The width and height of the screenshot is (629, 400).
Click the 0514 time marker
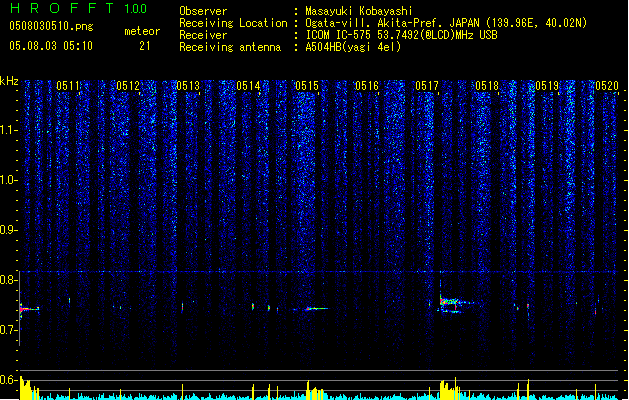[x=248, y=86]
